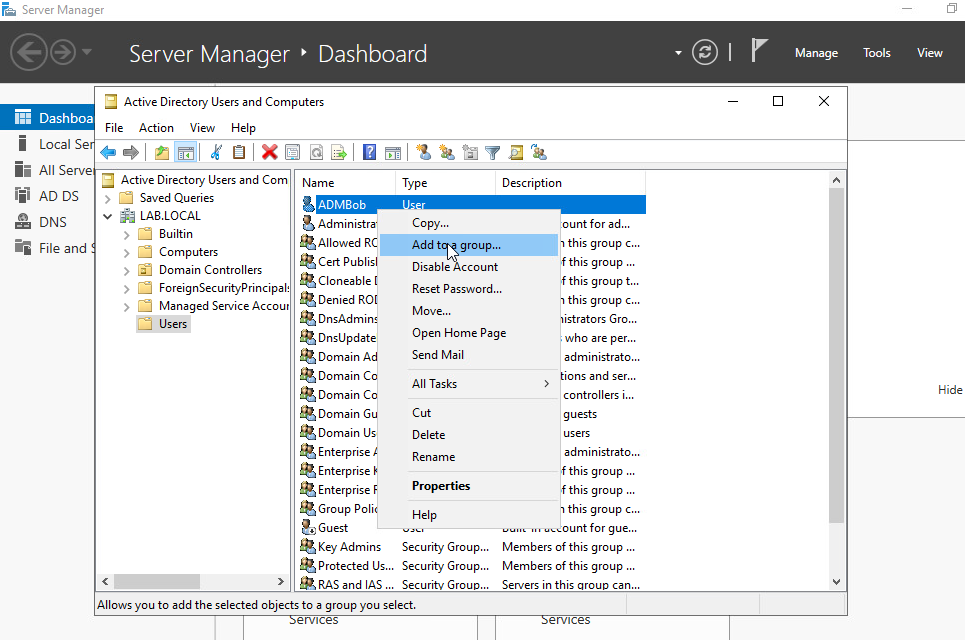Click the clipboard icon in the toolbar
Image resolution: width=965 pixels, height=640 pixels.
pyautogui.click(x=239, y=153)
